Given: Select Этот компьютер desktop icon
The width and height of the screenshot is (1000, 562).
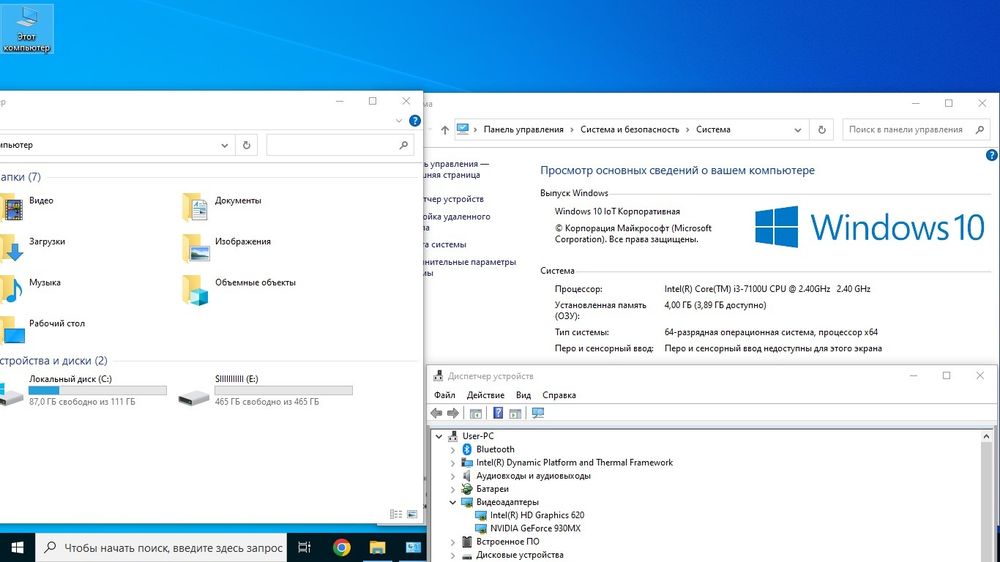Looking at the screenshot, I should (x=26, y=29).
